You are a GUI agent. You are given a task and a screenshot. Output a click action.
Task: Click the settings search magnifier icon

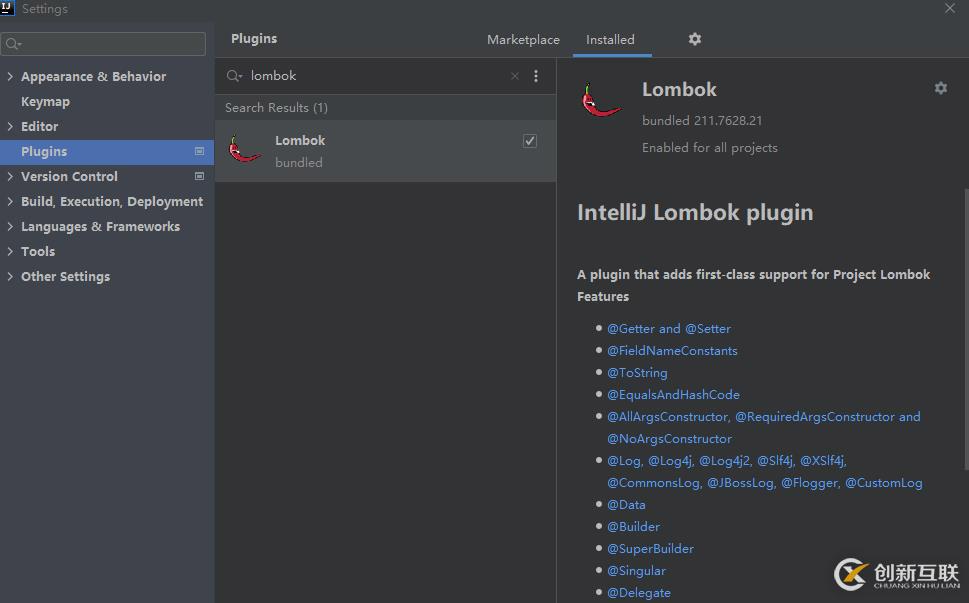click(x=12, y=44)
